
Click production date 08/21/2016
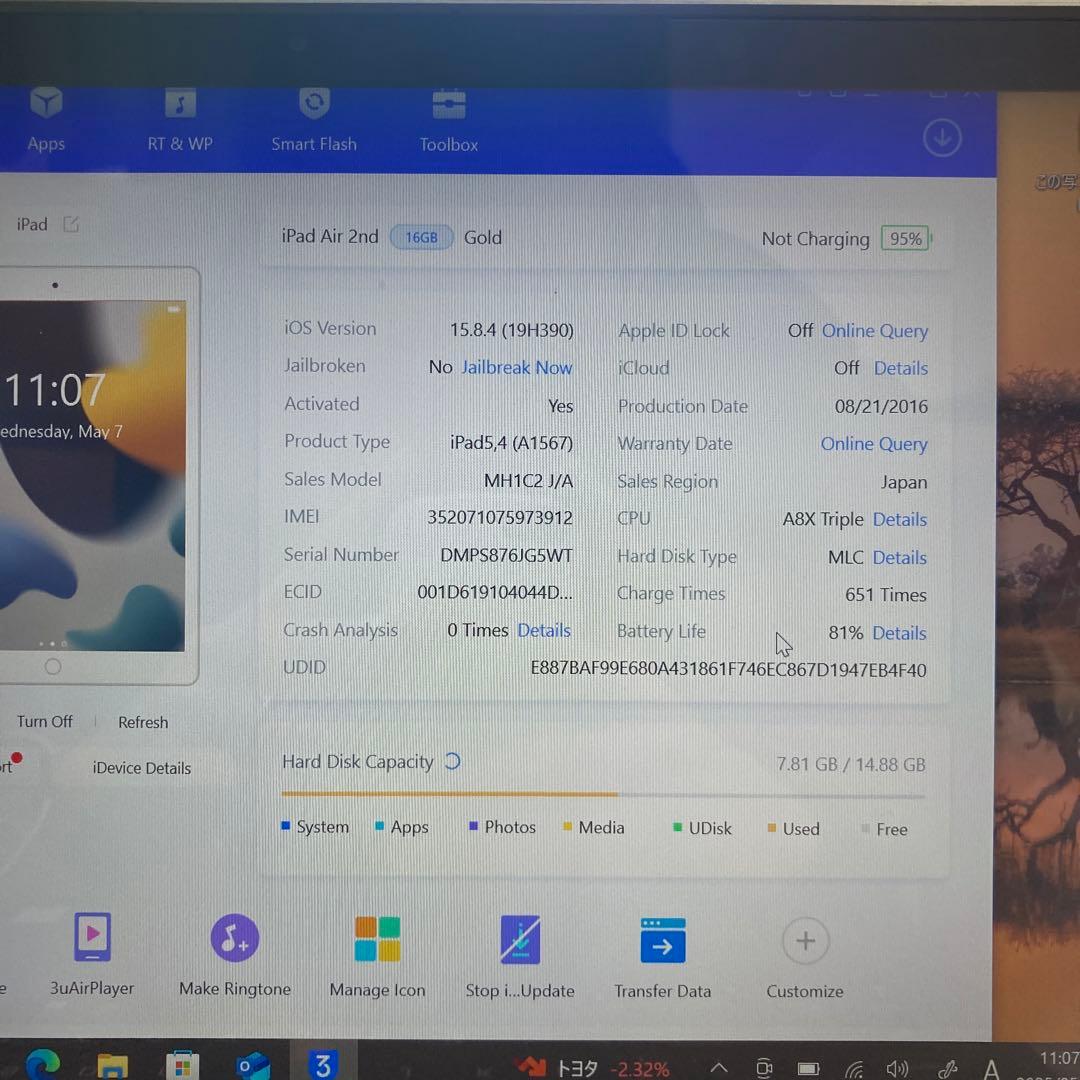pos(881,406)
